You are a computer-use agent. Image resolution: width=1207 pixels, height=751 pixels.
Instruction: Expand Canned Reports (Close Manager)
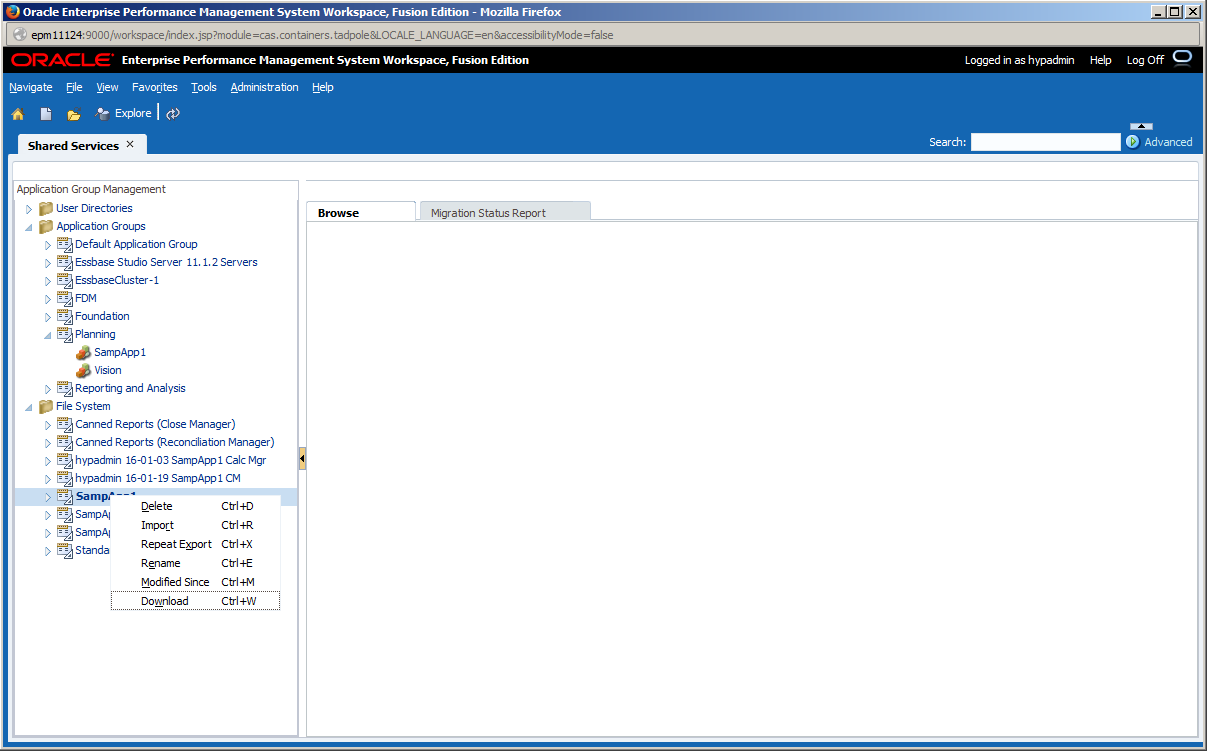click(x=47, y=425)
